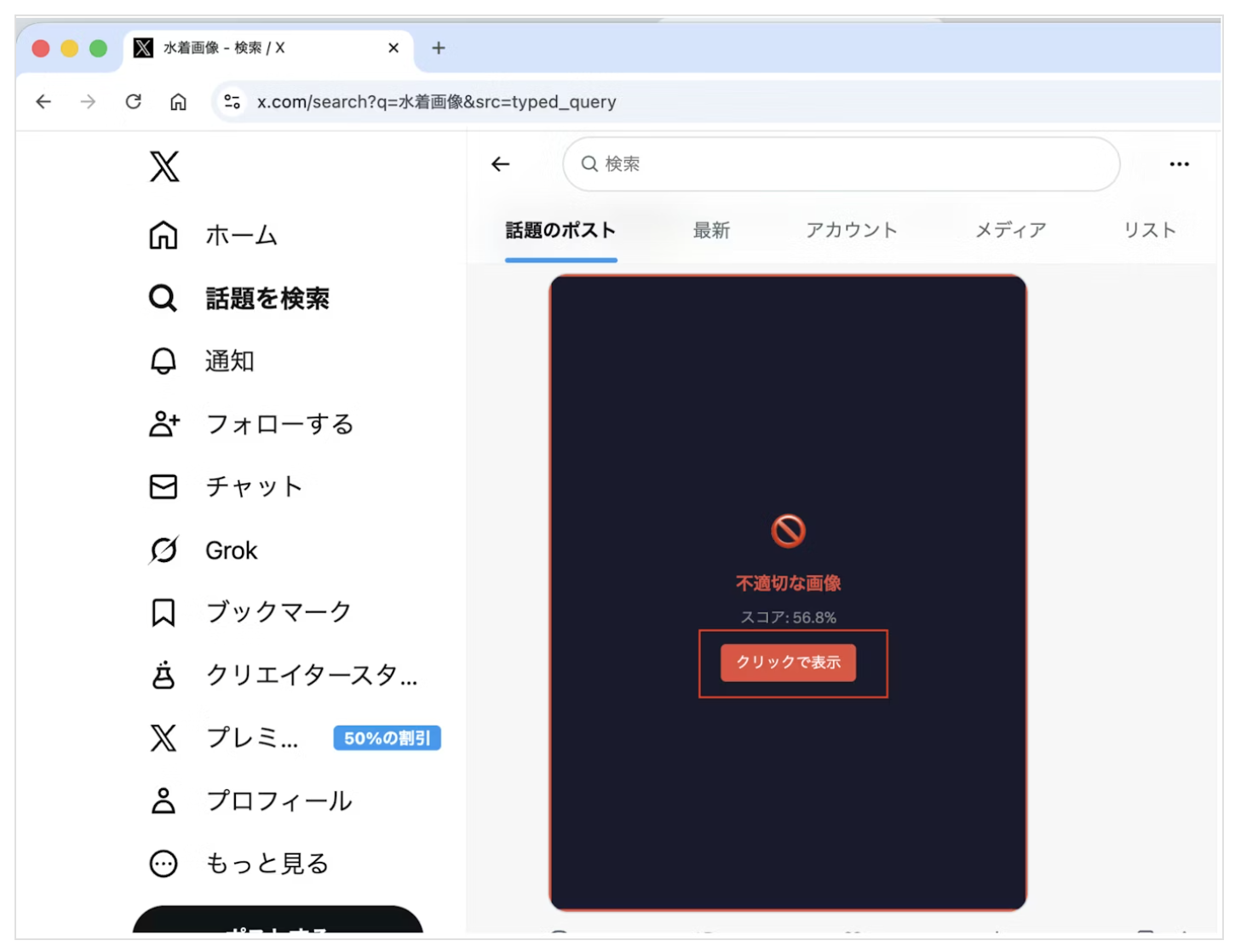This screenshot has width=1235, height=952.
Task: Click the X logo at sidebar top
Action: click(x=165, y=167)
